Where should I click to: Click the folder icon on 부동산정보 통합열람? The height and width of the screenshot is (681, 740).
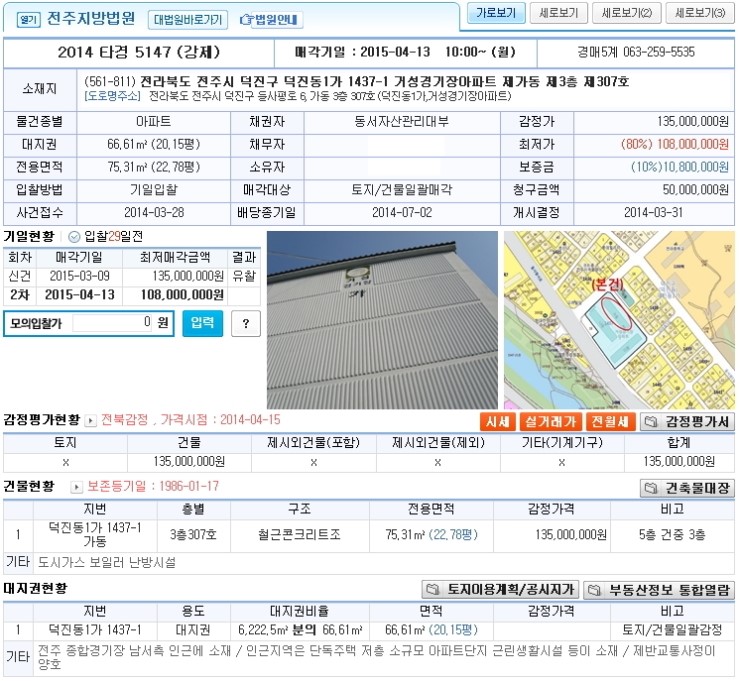click(x=595, y=589)
